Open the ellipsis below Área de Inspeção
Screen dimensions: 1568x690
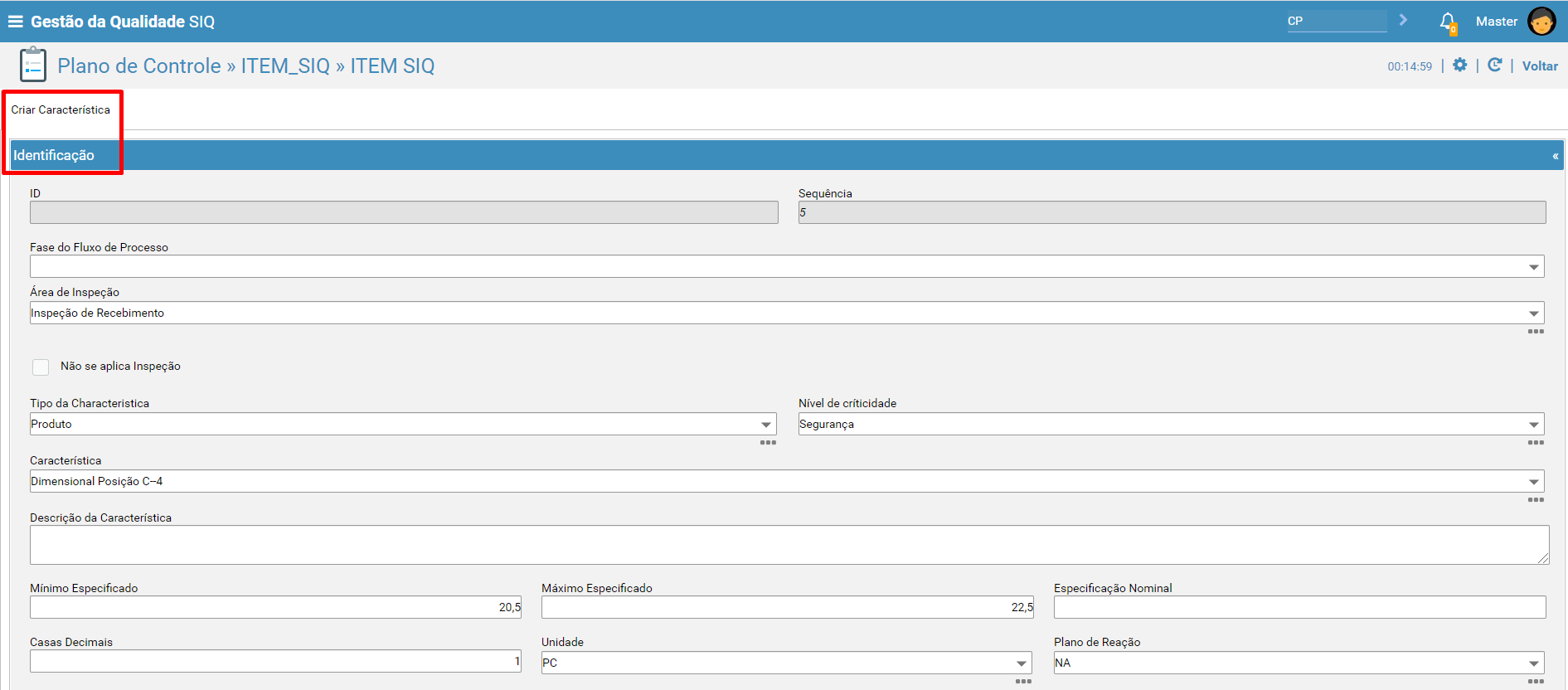click(1536, 332)
